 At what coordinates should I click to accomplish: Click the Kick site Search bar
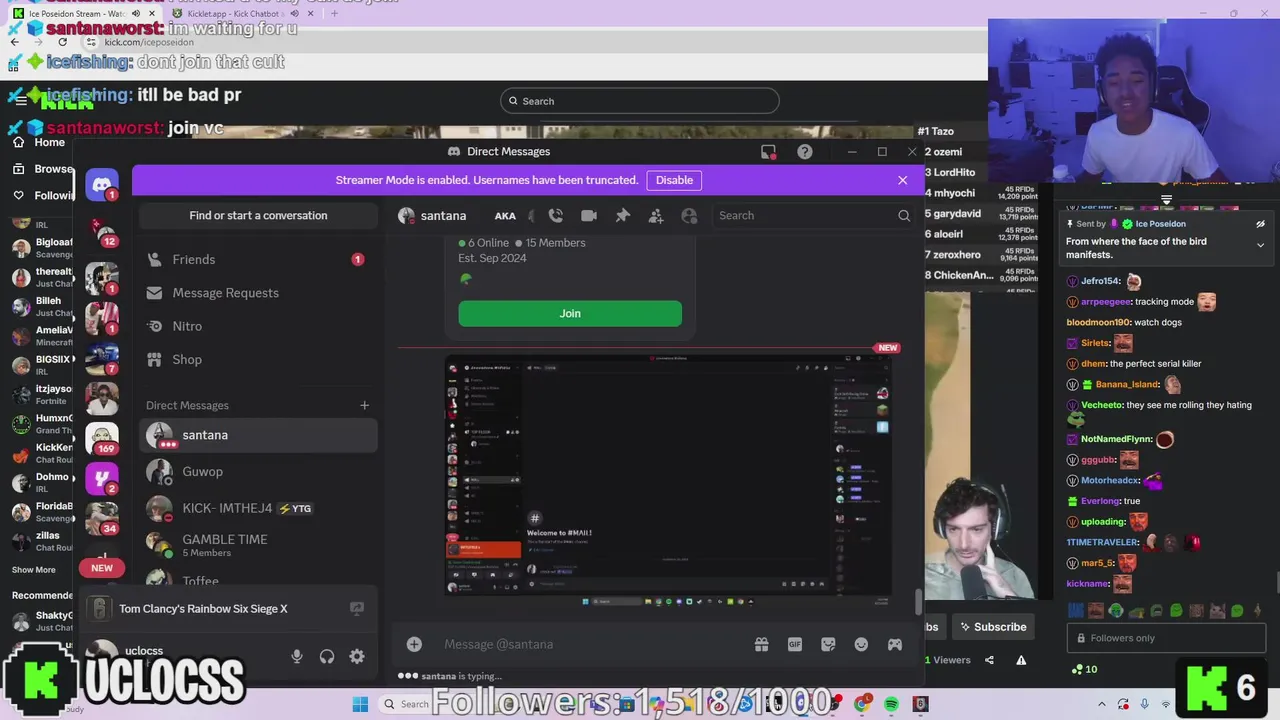click(640, 101)
